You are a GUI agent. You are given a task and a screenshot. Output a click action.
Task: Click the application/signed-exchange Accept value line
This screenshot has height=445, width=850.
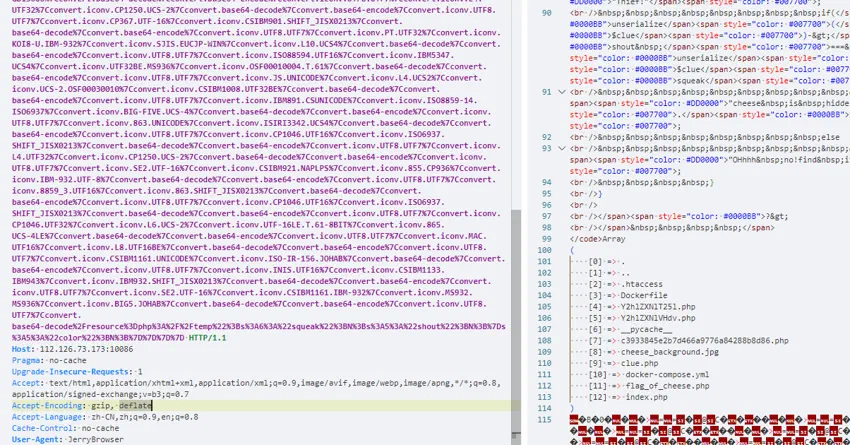coord(100,395)
